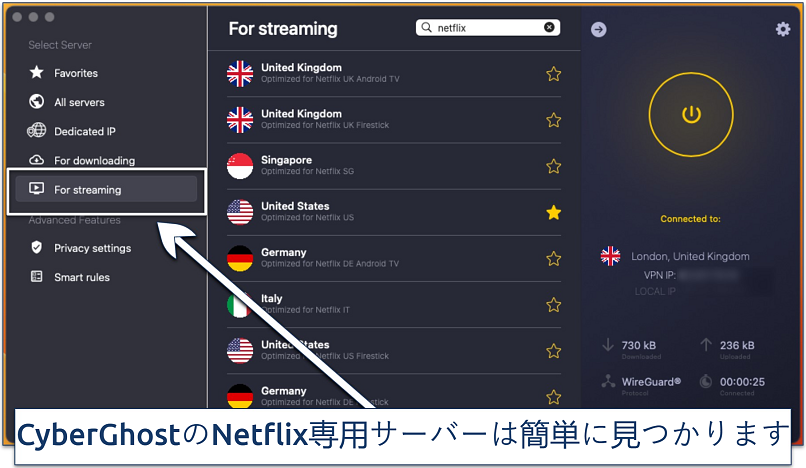Star the United Kingdom Netflix UK Firestick server
Image resolution: width=806 pixels, height=468 pixels.
pos(553,120)
